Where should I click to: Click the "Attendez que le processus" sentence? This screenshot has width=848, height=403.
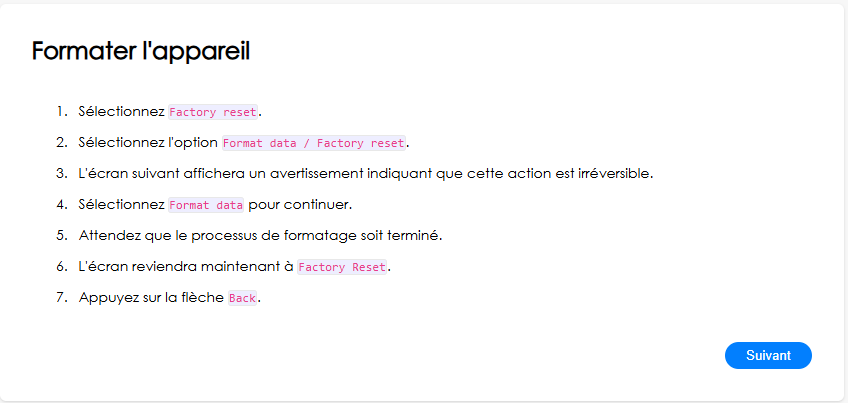click(x=261, y=236)
